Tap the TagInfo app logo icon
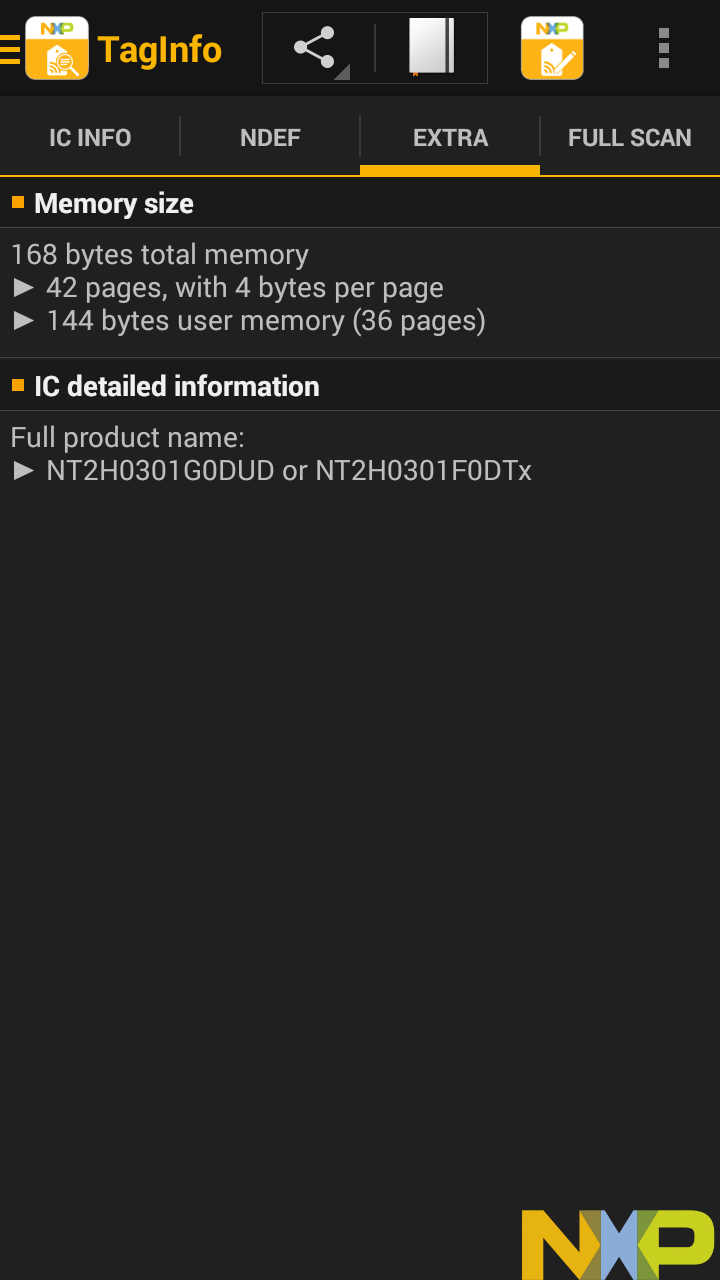 [x=57, y=48]
